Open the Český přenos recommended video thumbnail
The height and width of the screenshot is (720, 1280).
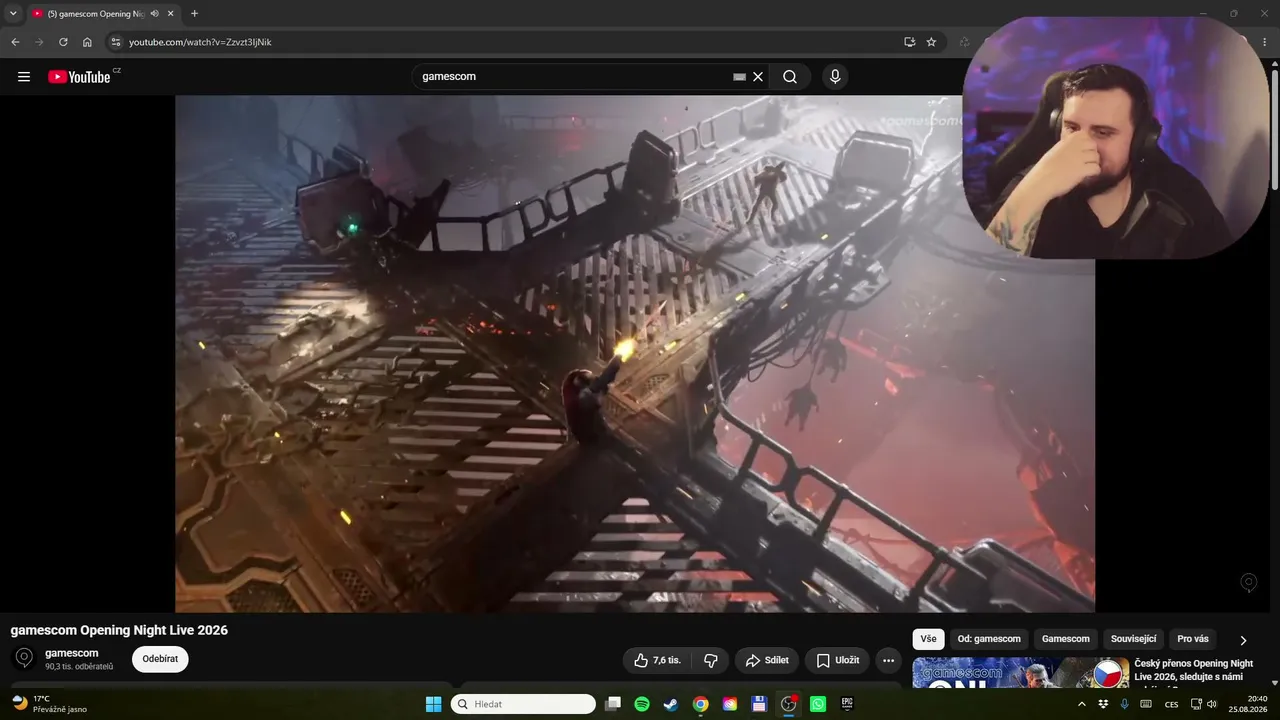1020,673
